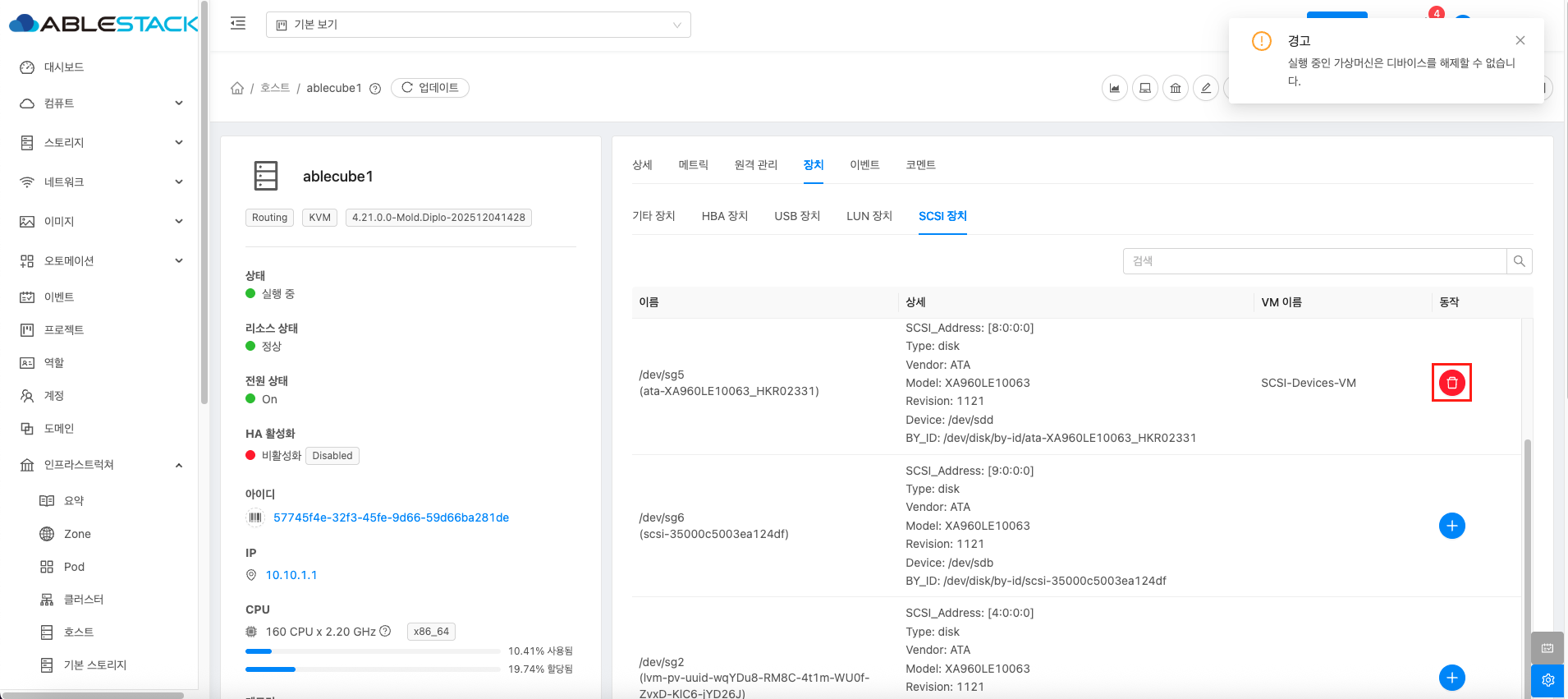
Task: Click the search magnifier icon in device table
Action: pos(1519,261)
